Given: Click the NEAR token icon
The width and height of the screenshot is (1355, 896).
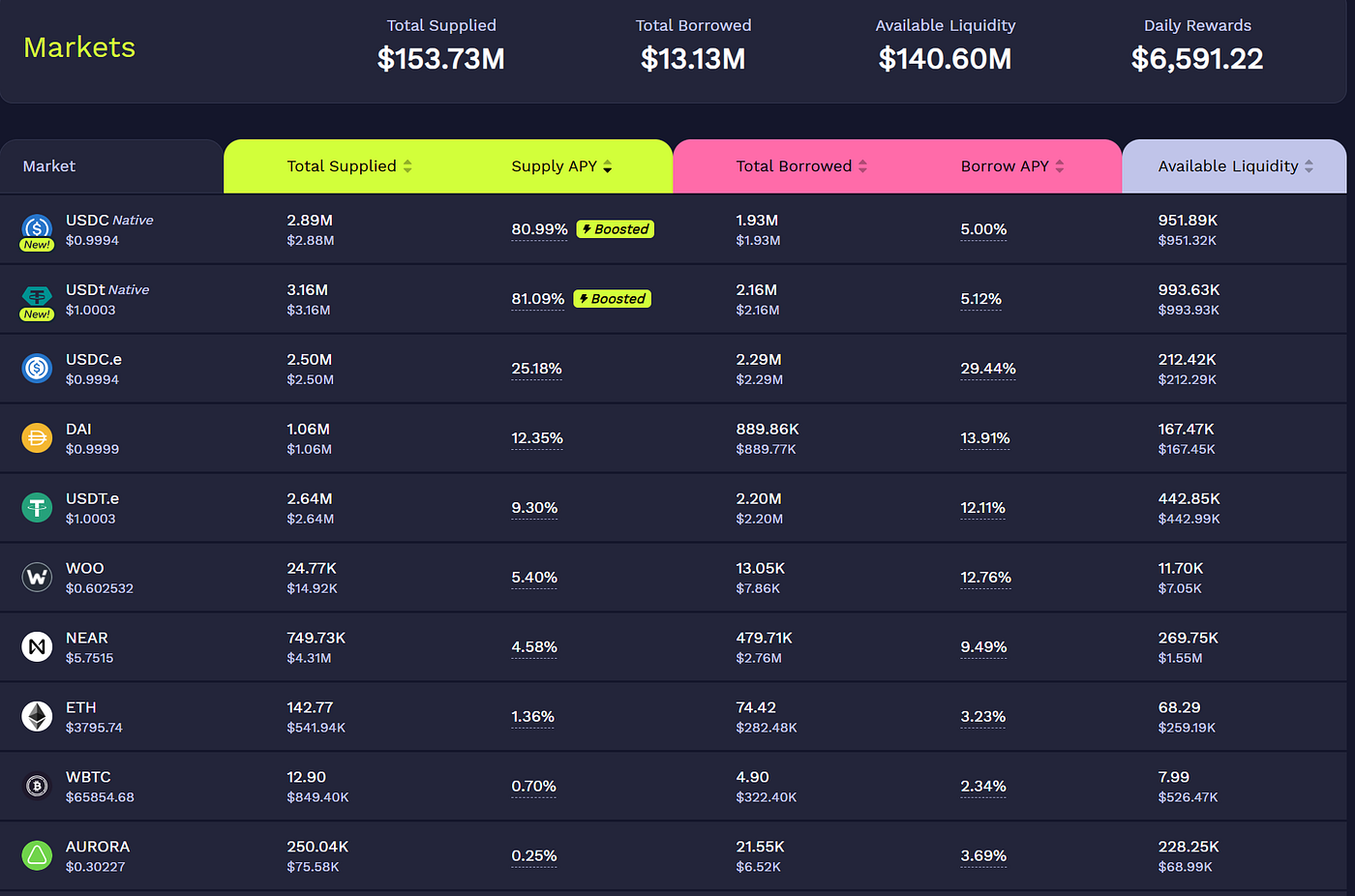Looking at the screenshot, I should pos(37,646).
